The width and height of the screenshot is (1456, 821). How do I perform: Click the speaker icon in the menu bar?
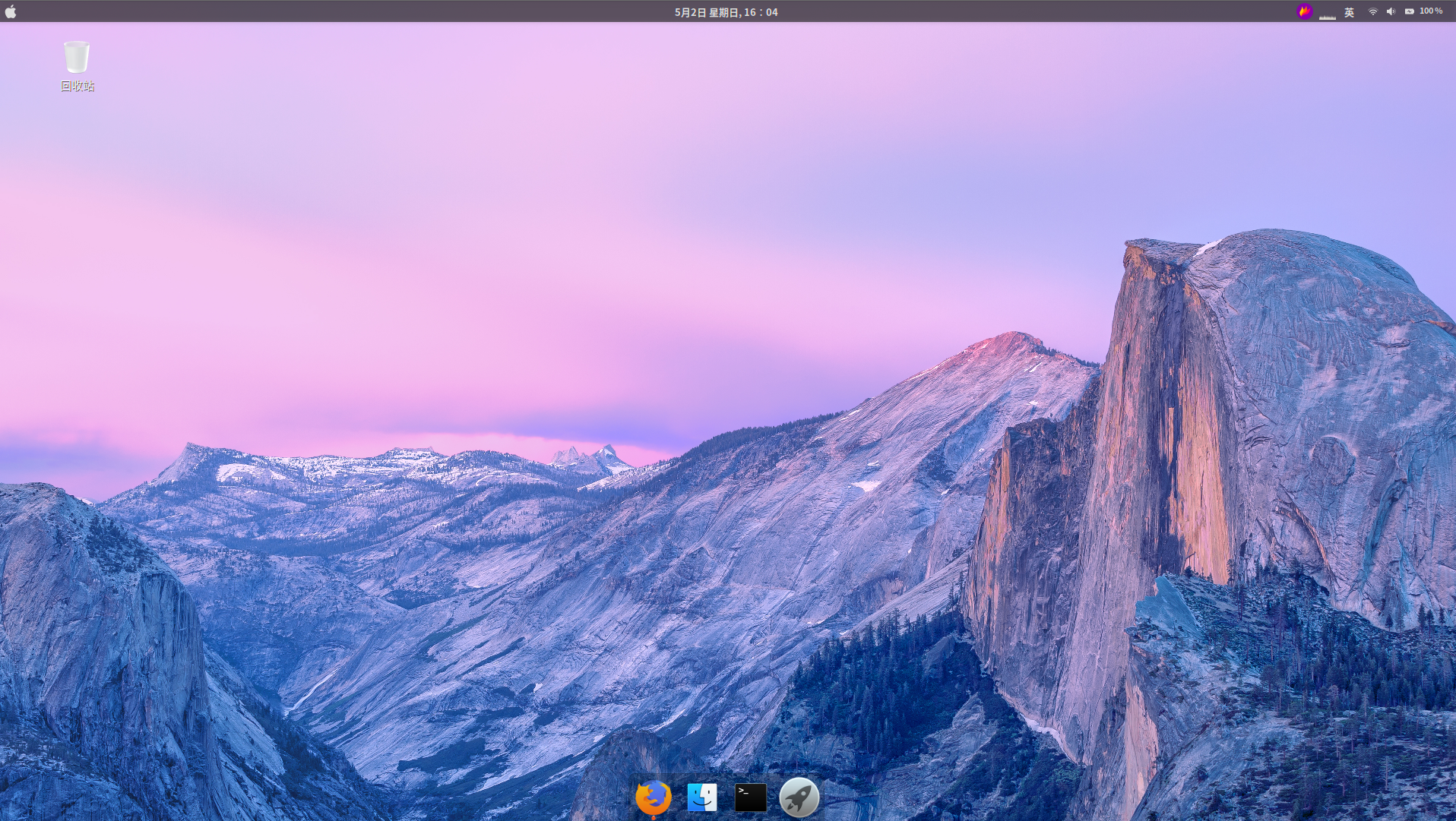tap(1391, 11)
